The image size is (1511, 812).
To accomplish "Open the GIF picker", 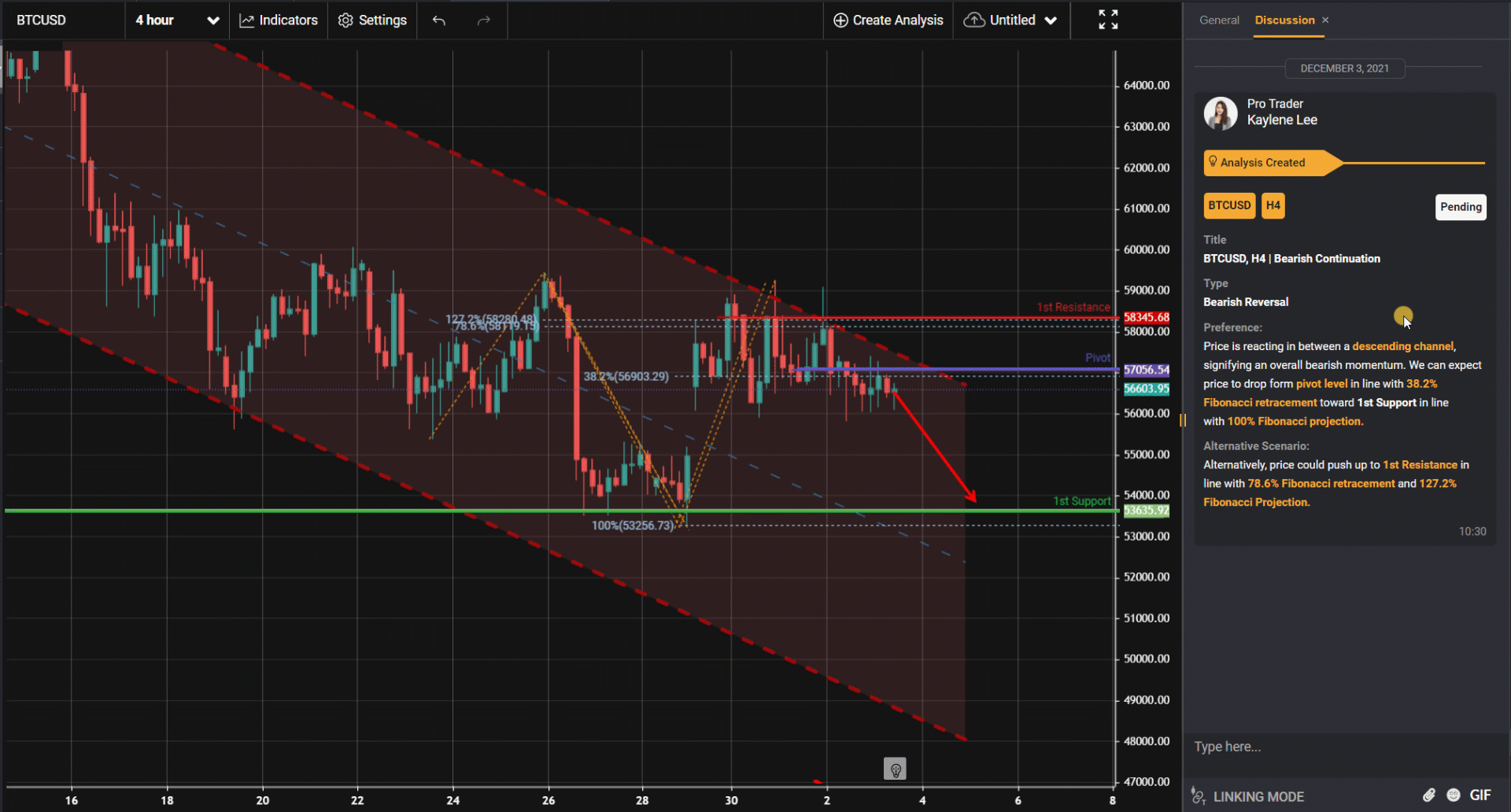I will pyautogui.click(x=1480, y=795).
